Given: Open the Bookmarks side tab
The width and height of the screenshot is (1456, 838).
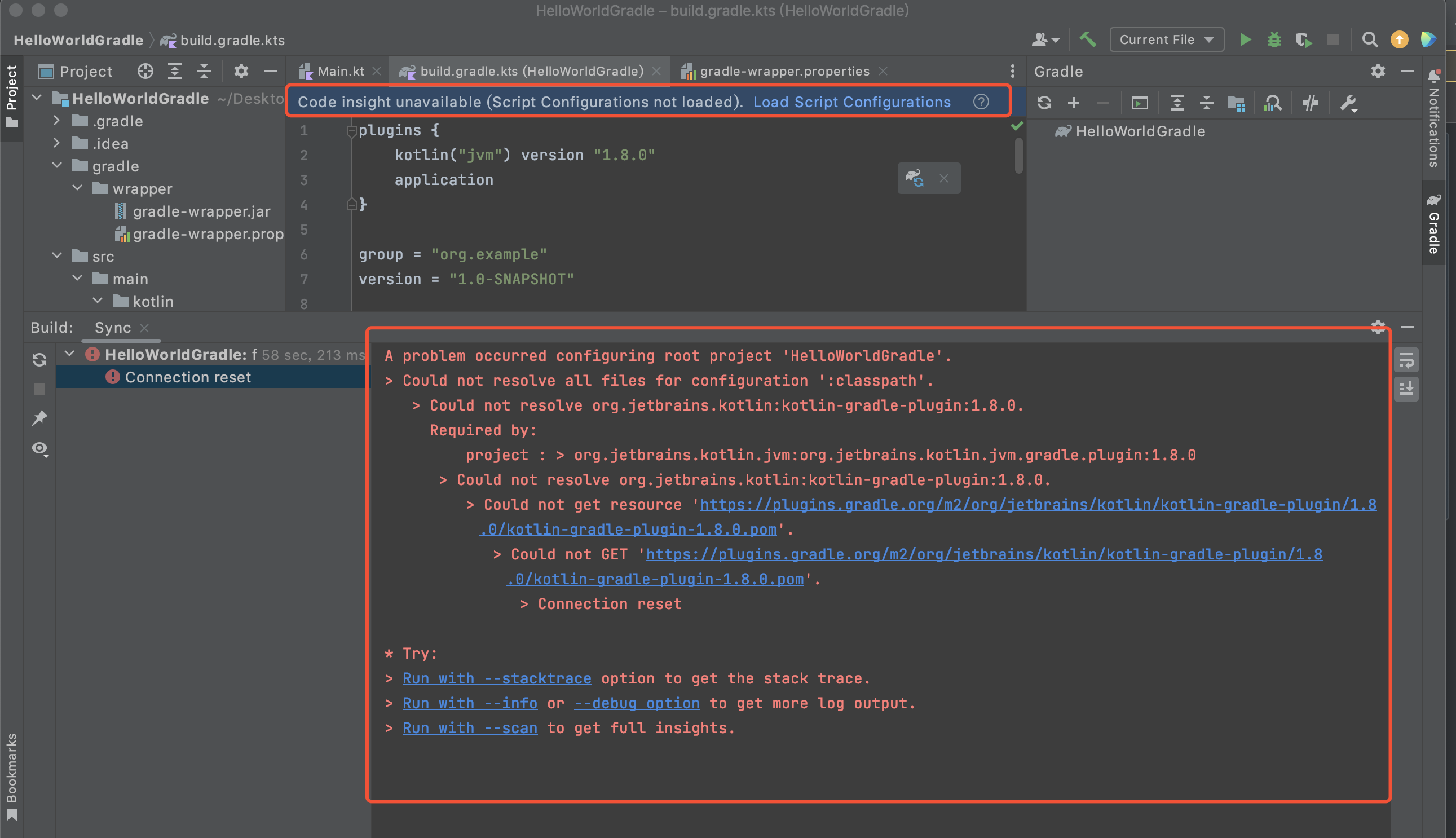Looking at the screenshot, I should (x=11, y=777).
